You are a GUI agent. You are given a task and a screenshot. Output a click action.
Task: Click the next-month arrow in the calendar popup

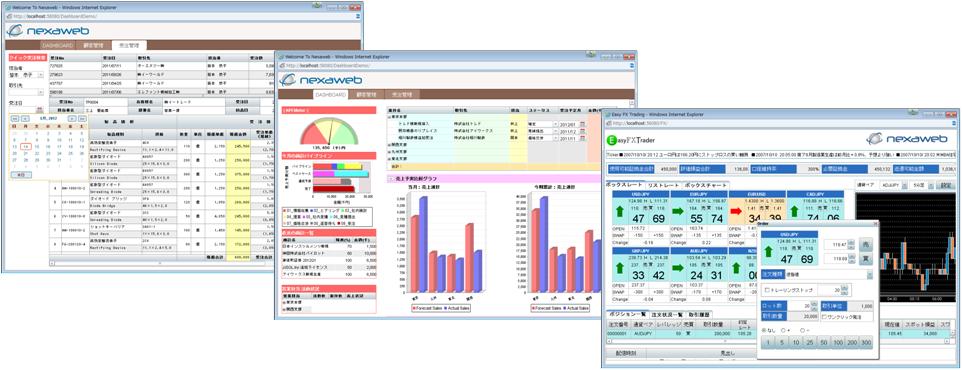click(72, 118)
